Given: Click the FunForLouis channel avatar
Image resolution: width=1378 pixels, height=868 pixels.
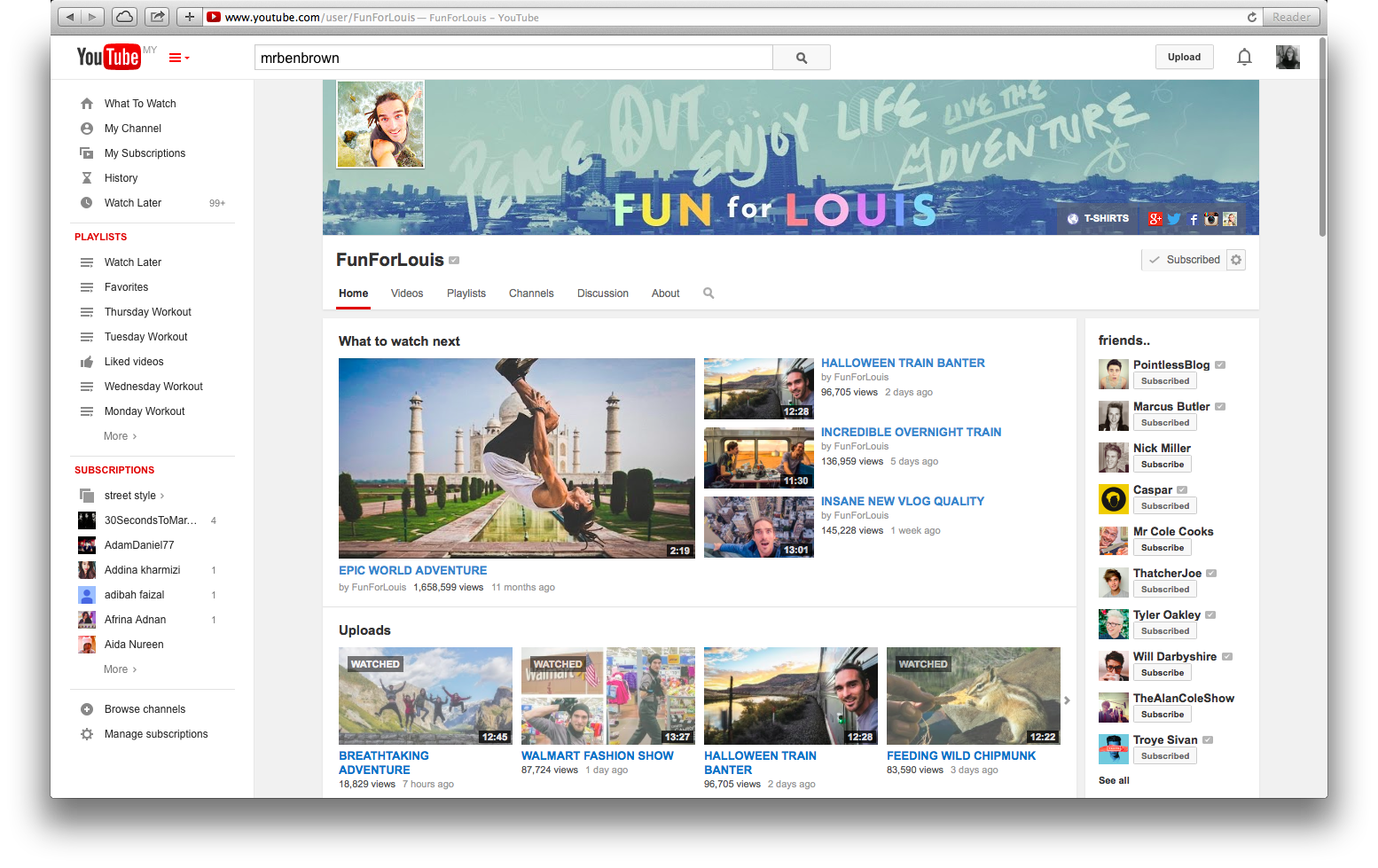Looking at the screenshot, I should [x=380, y=124].
